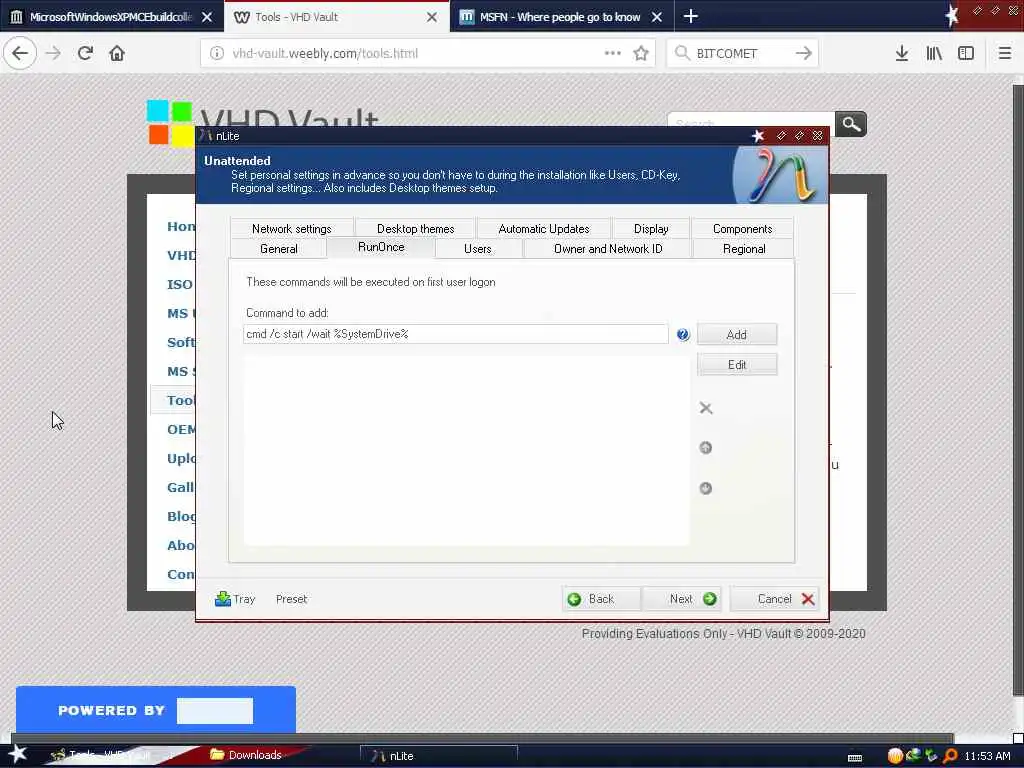Open a new browser tab
The height and width of the screenshot is (768, 1024).
[691, 16]
